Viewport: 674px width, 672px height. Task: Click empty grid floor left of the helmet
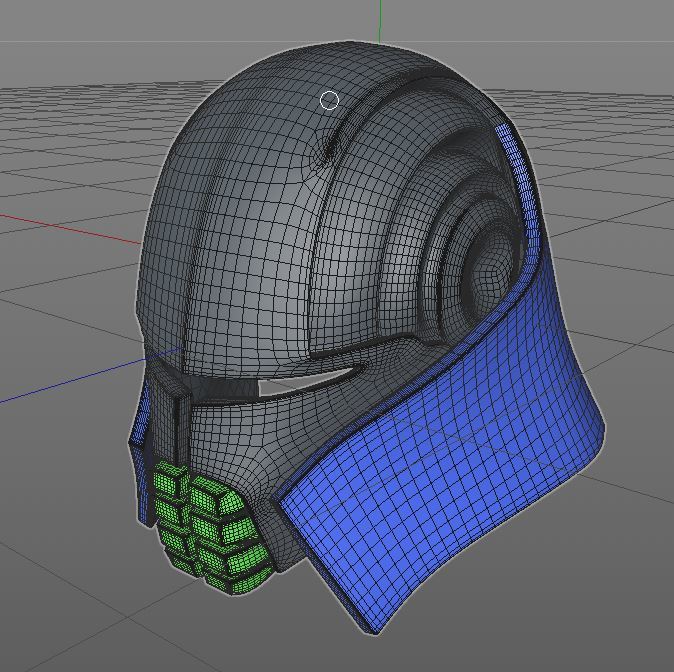(60, 300)
